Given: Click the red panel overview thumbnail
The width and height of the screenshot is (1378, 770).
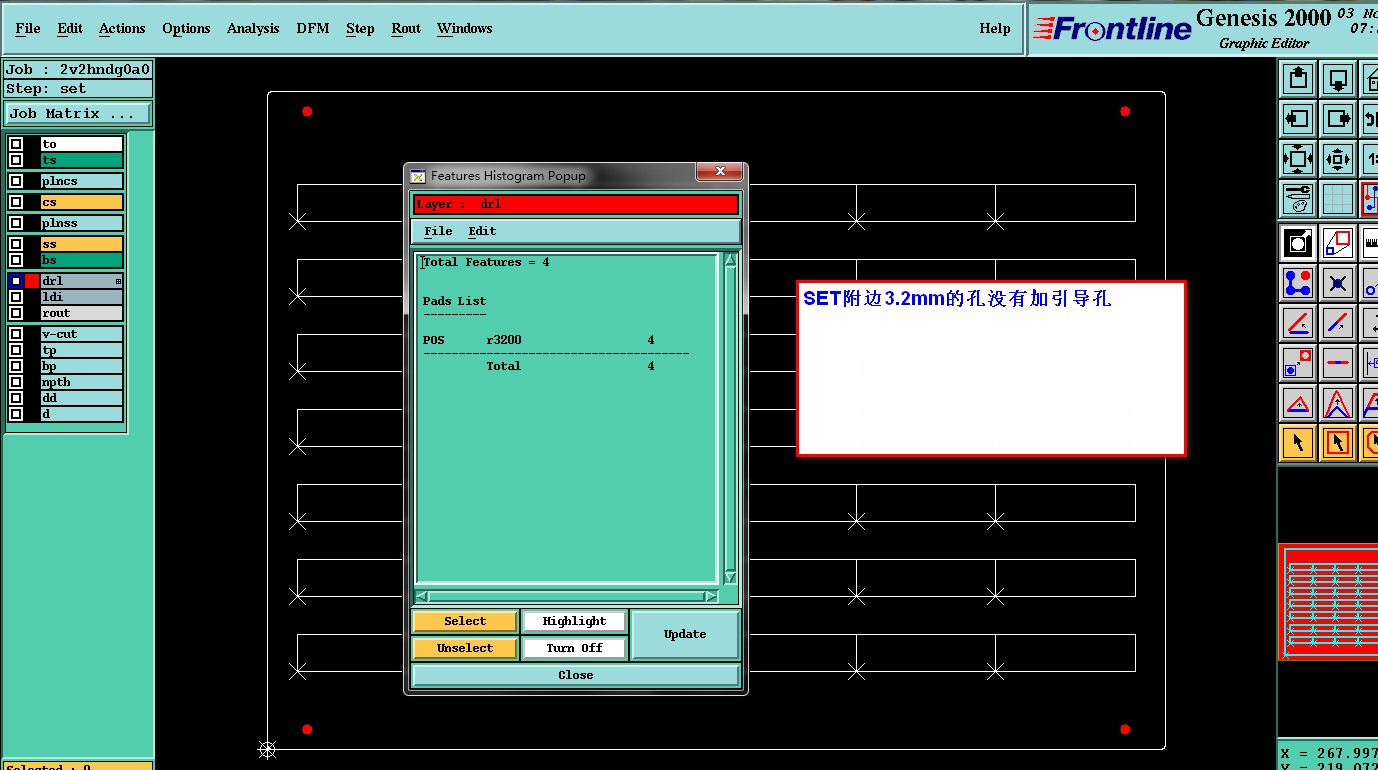Looking at the screenshot, I should tap(1329, 601).
